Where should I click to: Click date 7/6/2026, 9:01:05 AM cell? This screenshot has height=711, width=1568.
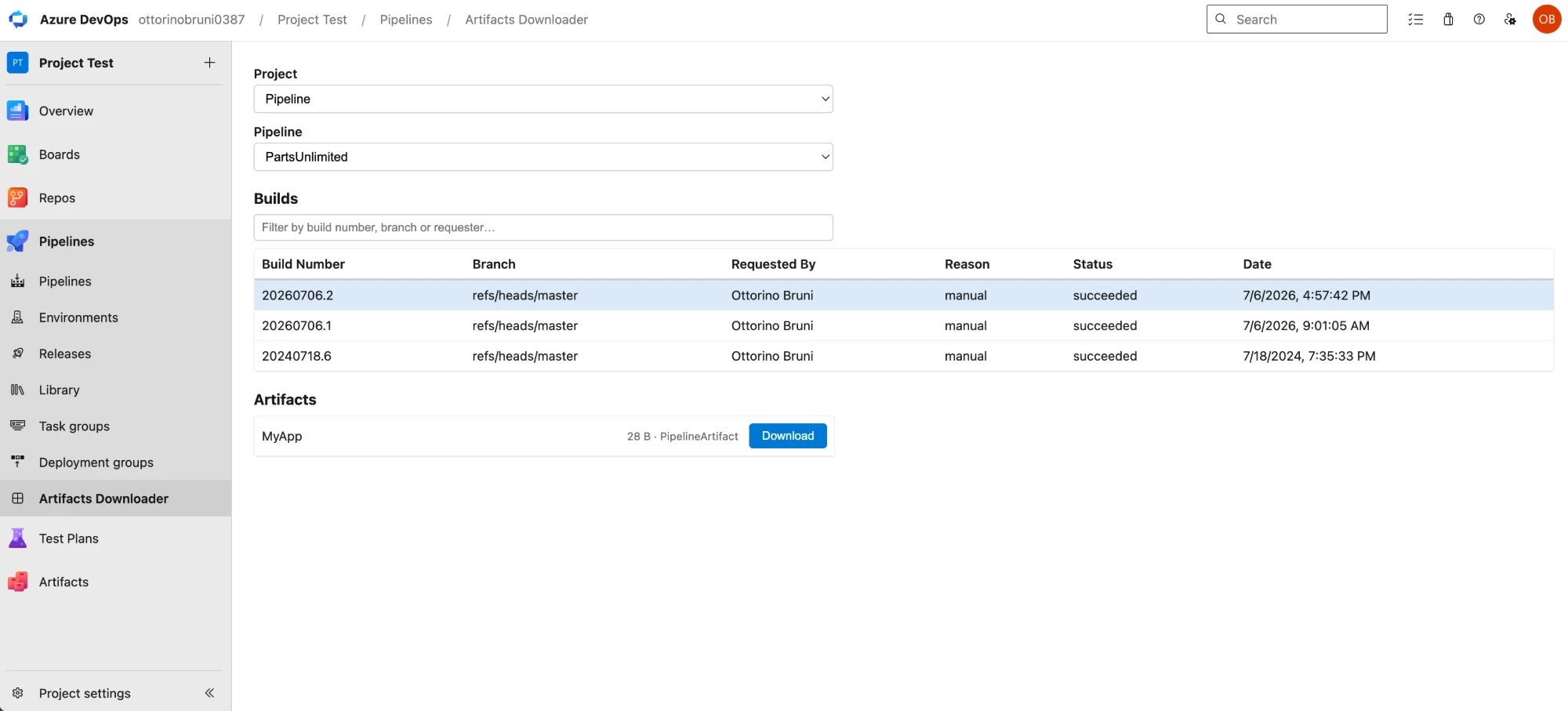(x=1306, y=325)
